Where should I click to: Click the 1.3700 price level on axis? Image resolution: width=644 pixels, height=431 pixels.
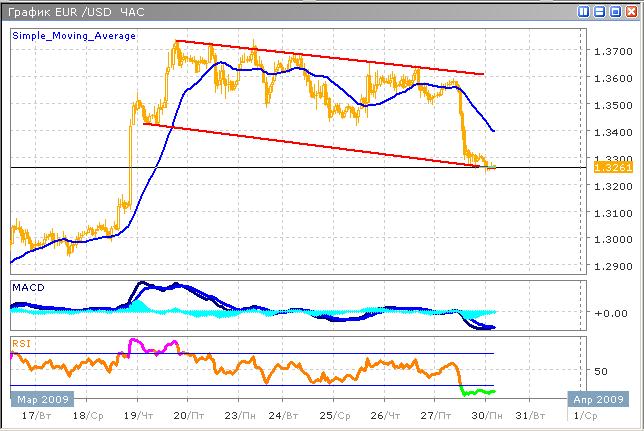[x=612, y=52]
